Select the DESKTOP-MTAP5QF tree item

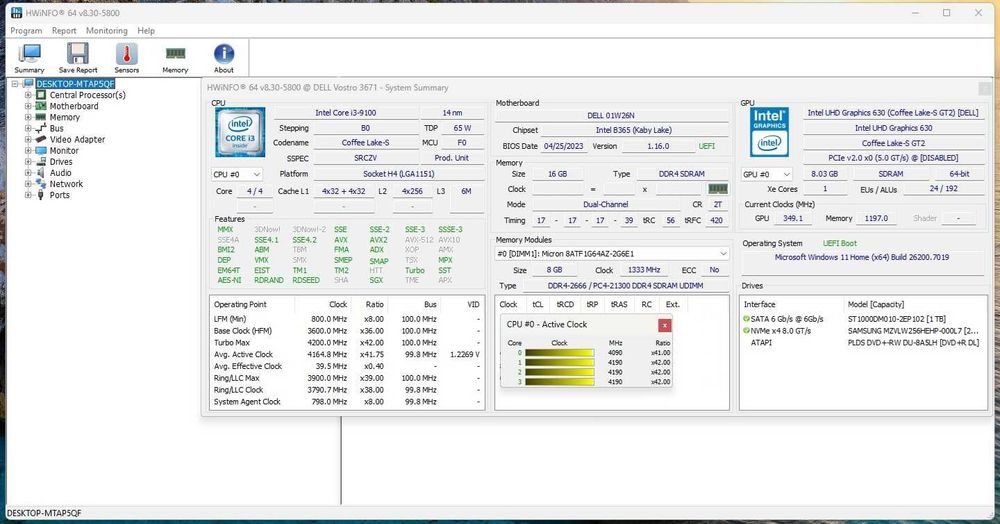(x=75, y=84)
